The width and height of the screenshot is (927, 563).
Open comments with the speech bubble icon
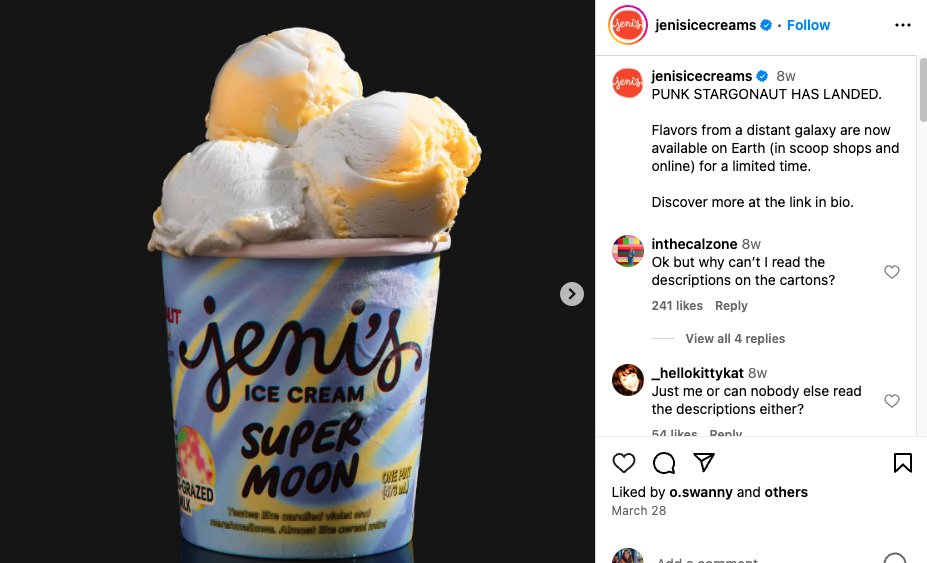664,463
